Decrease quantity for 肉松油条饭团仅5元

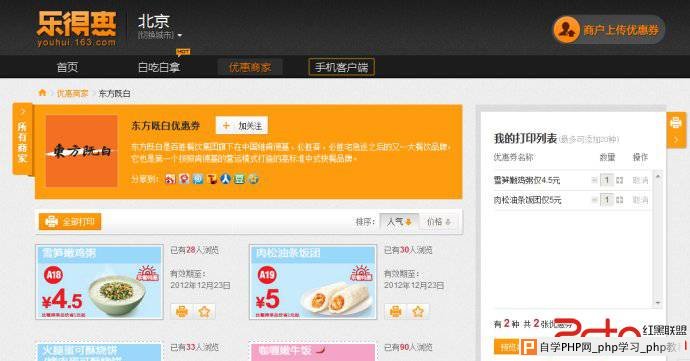[x=594, y=200]
